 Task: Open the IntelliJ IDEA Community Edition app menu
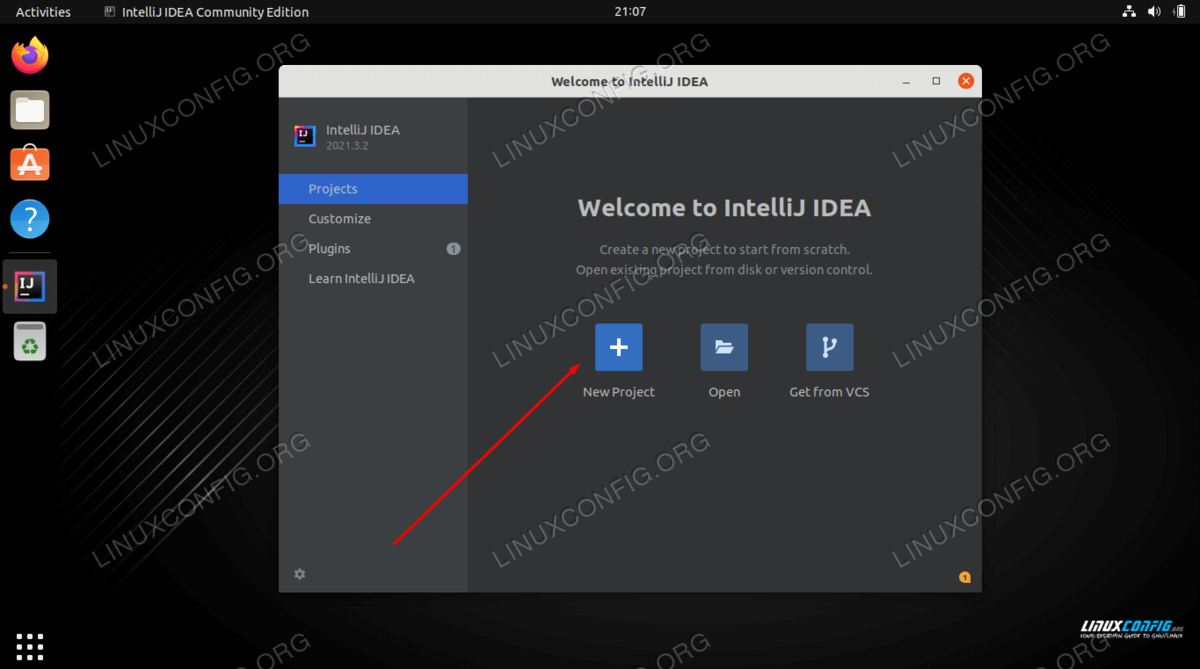[x=206, y=12]
